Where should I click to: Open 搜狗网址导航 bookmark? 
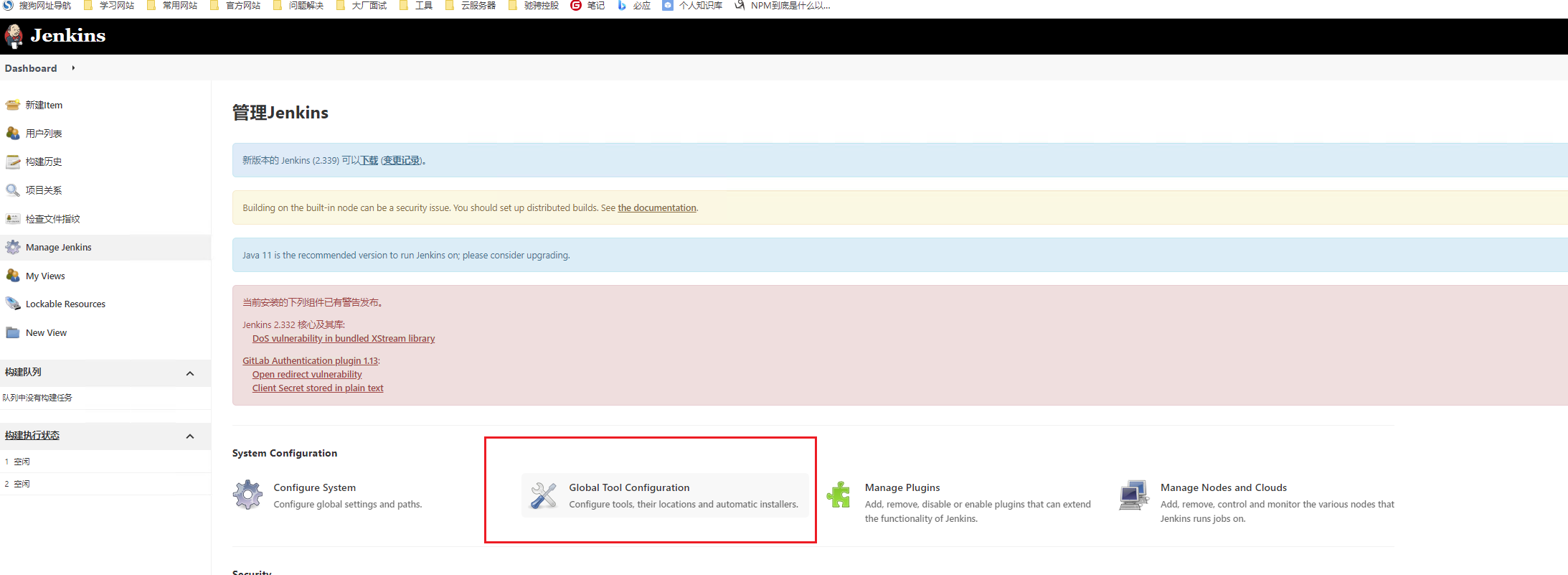point(37,6)
